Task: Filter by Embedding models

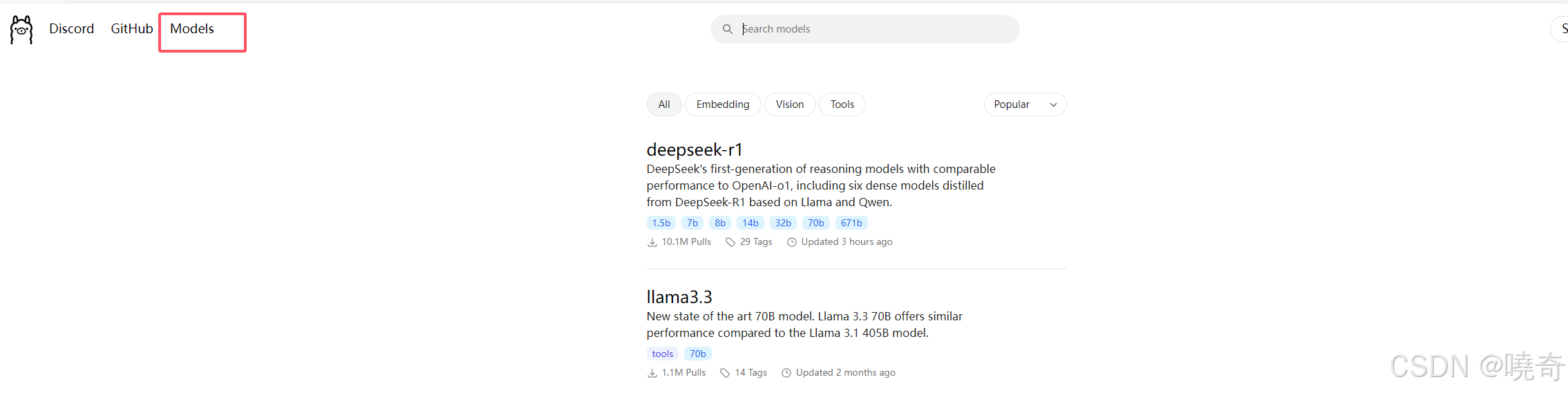Action: click(x=723, y=104)
